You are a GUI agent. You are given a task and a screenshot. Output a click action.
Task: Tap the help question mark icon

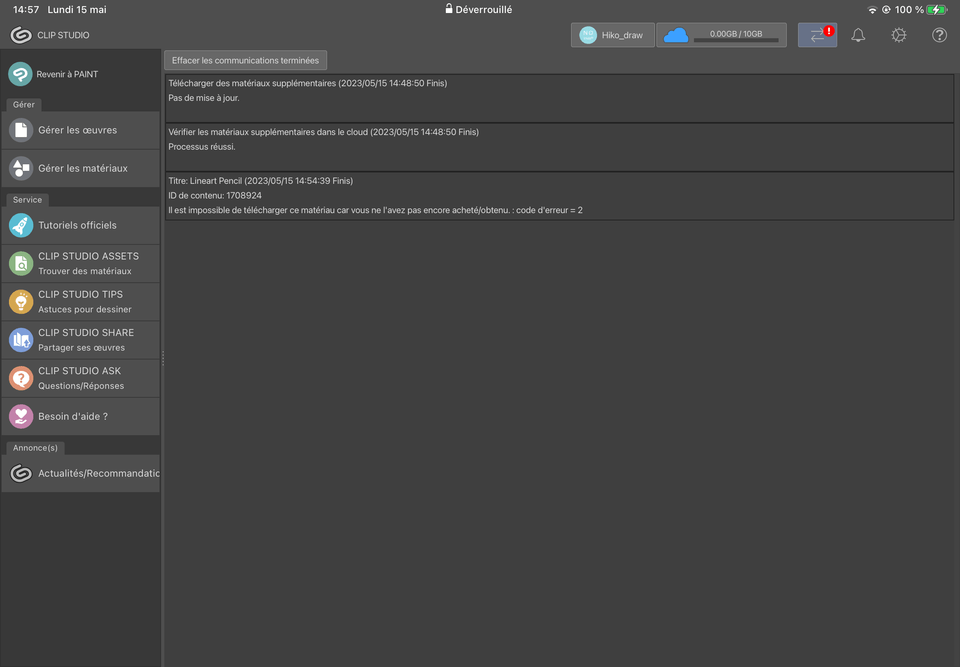[938, 34]
